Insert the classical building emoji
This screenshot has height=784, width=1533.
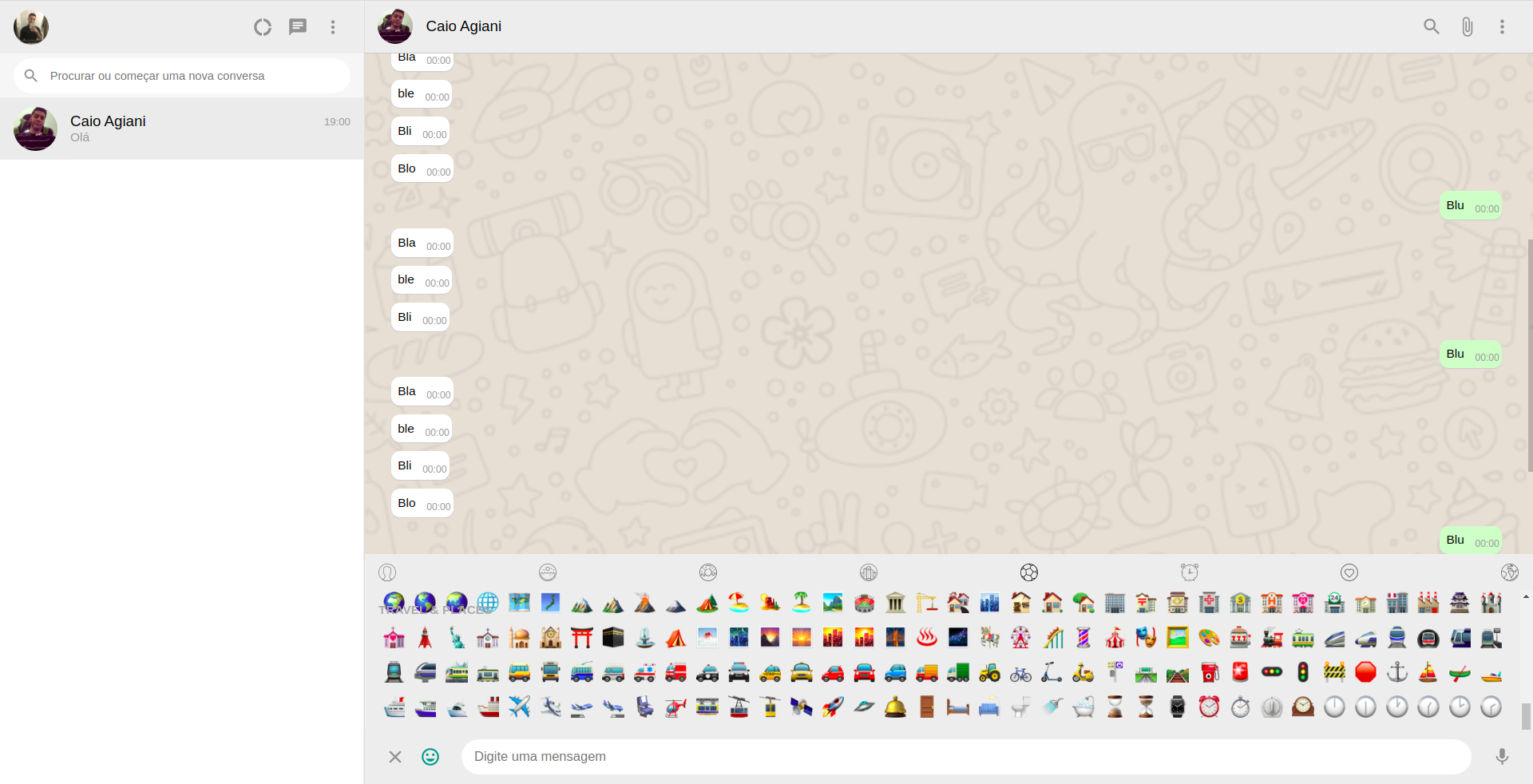[x=896, y=603]
